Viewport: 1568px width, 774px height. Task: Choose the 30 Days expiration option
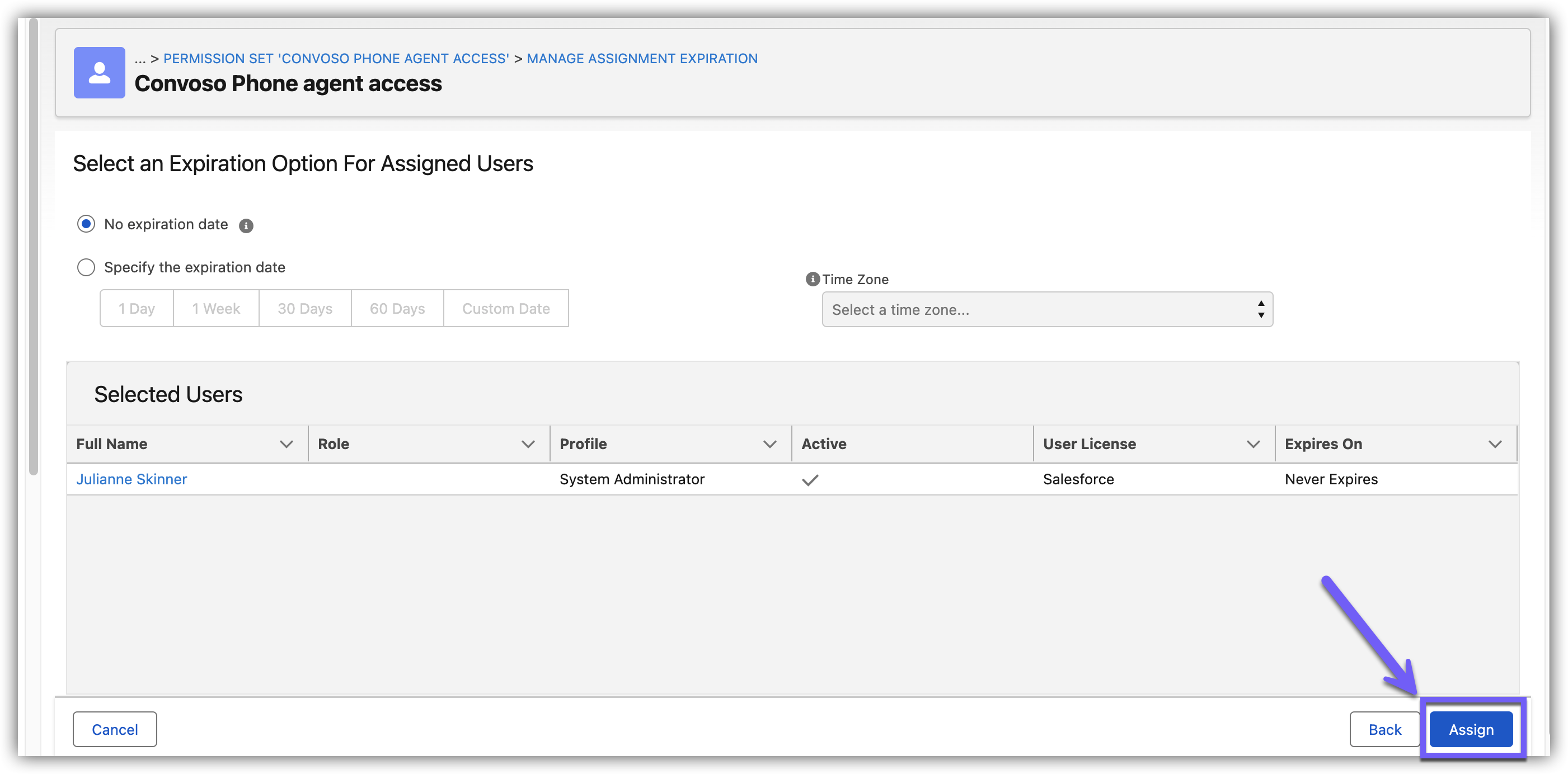point(305,309)
